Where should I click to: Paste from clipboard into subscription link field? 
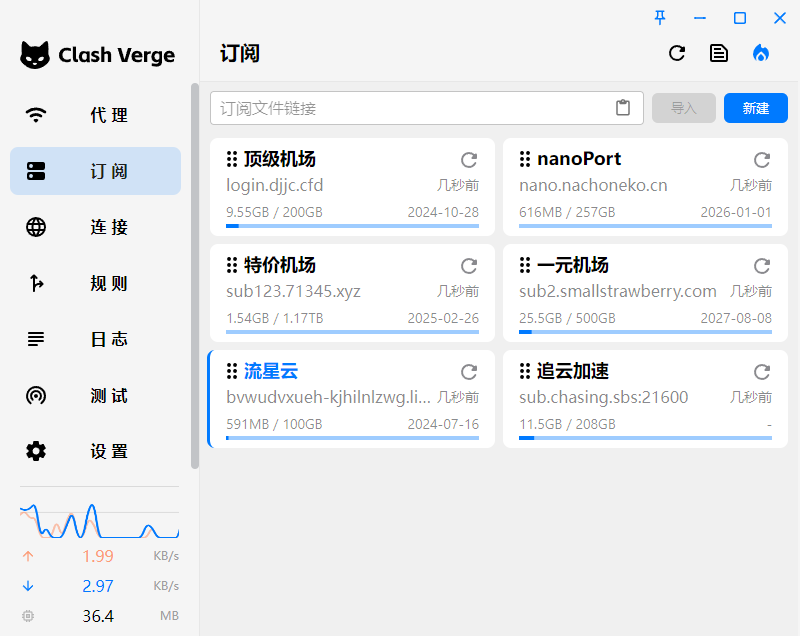pyautogui.click(x=622, y=108)
